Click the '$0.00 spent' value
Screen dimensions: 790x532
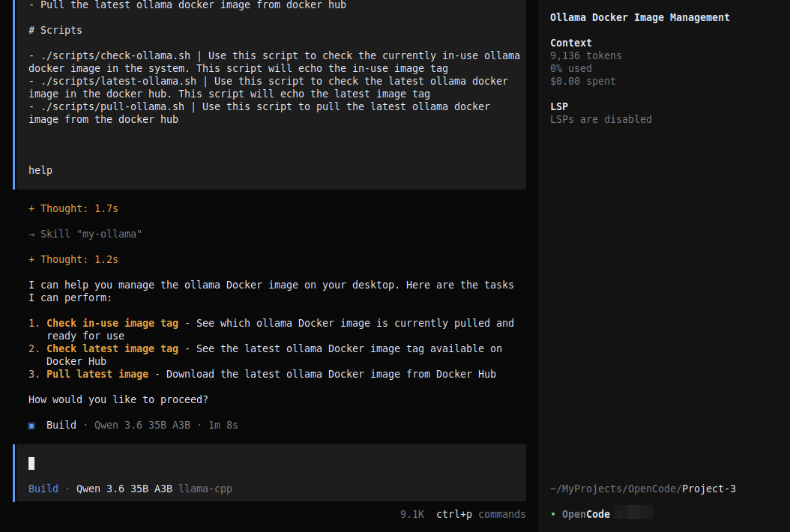click(583, 81)
